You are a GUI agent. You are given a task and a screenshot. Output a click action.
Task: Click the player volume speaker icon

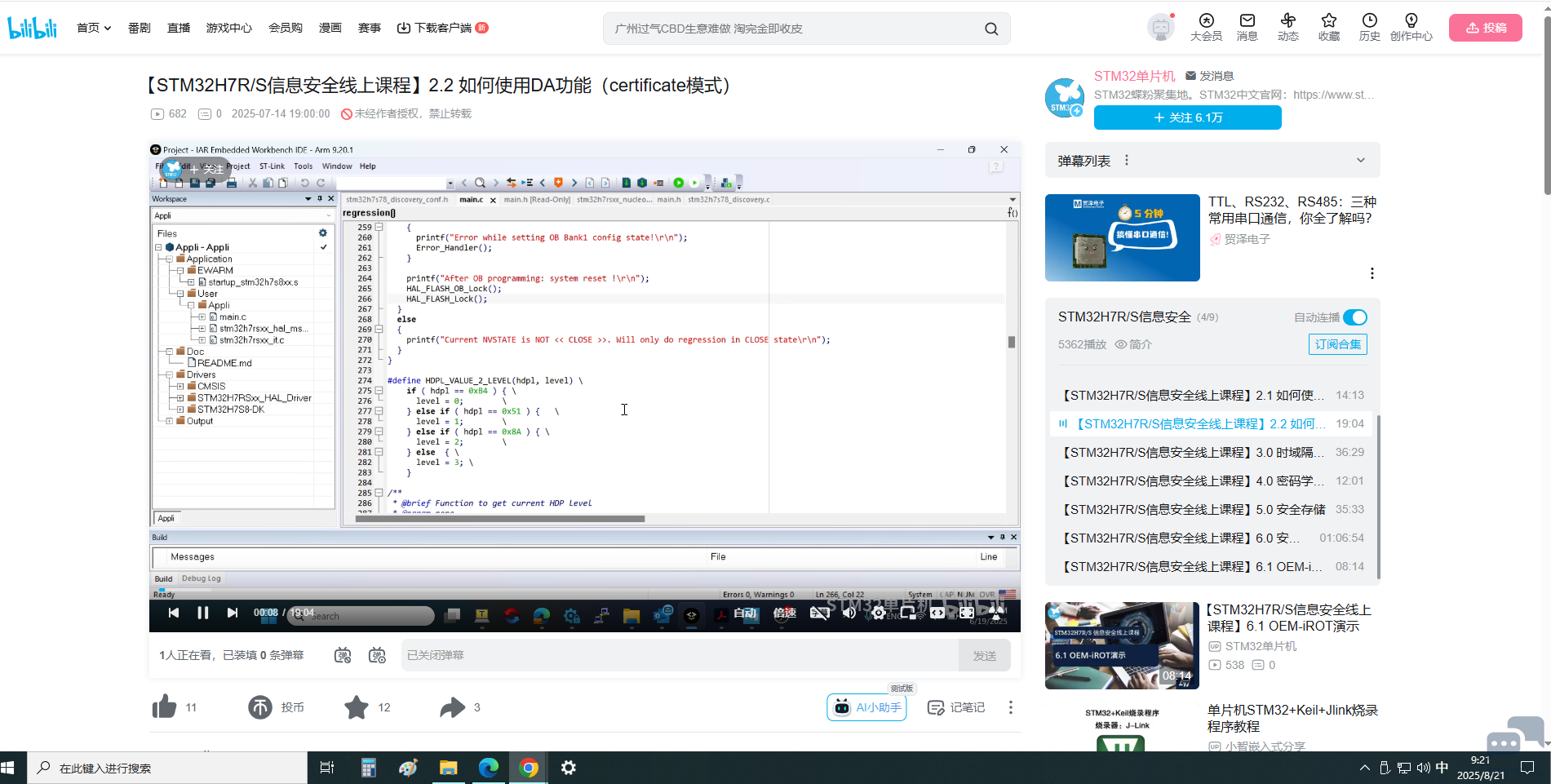(849, 613)
